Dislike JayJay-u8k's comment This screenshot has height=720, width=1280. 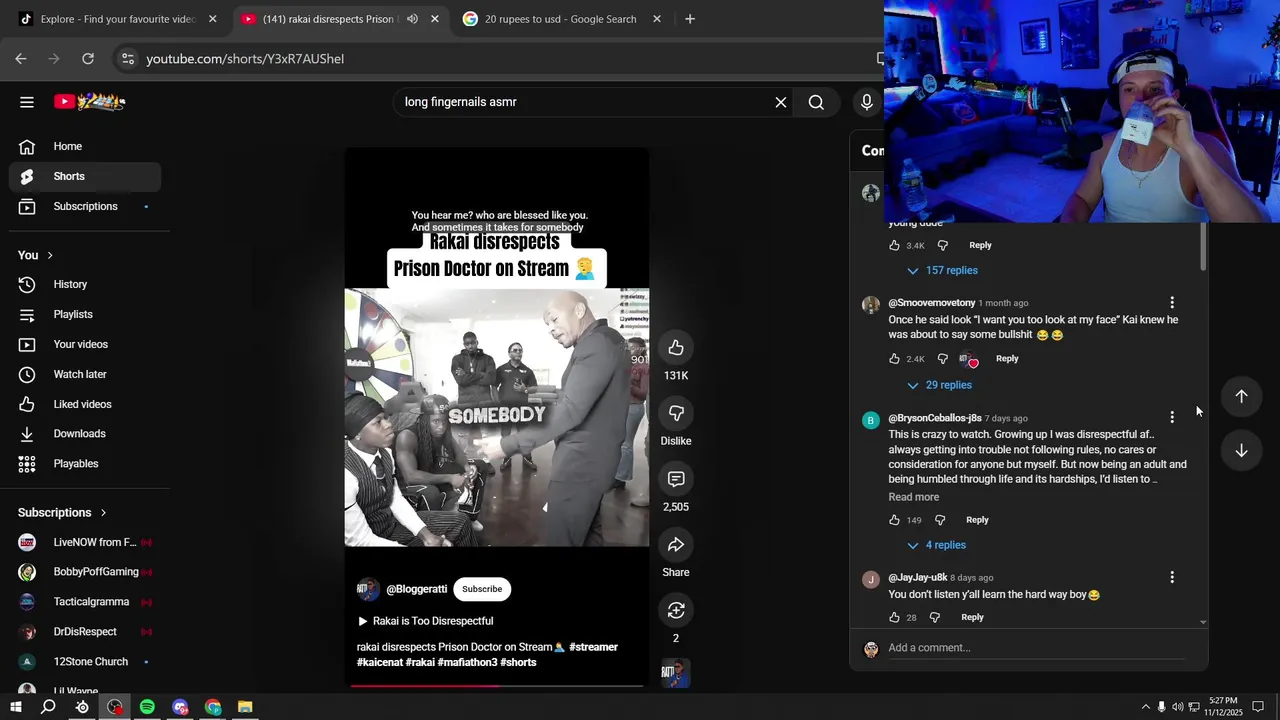point(935,617)
